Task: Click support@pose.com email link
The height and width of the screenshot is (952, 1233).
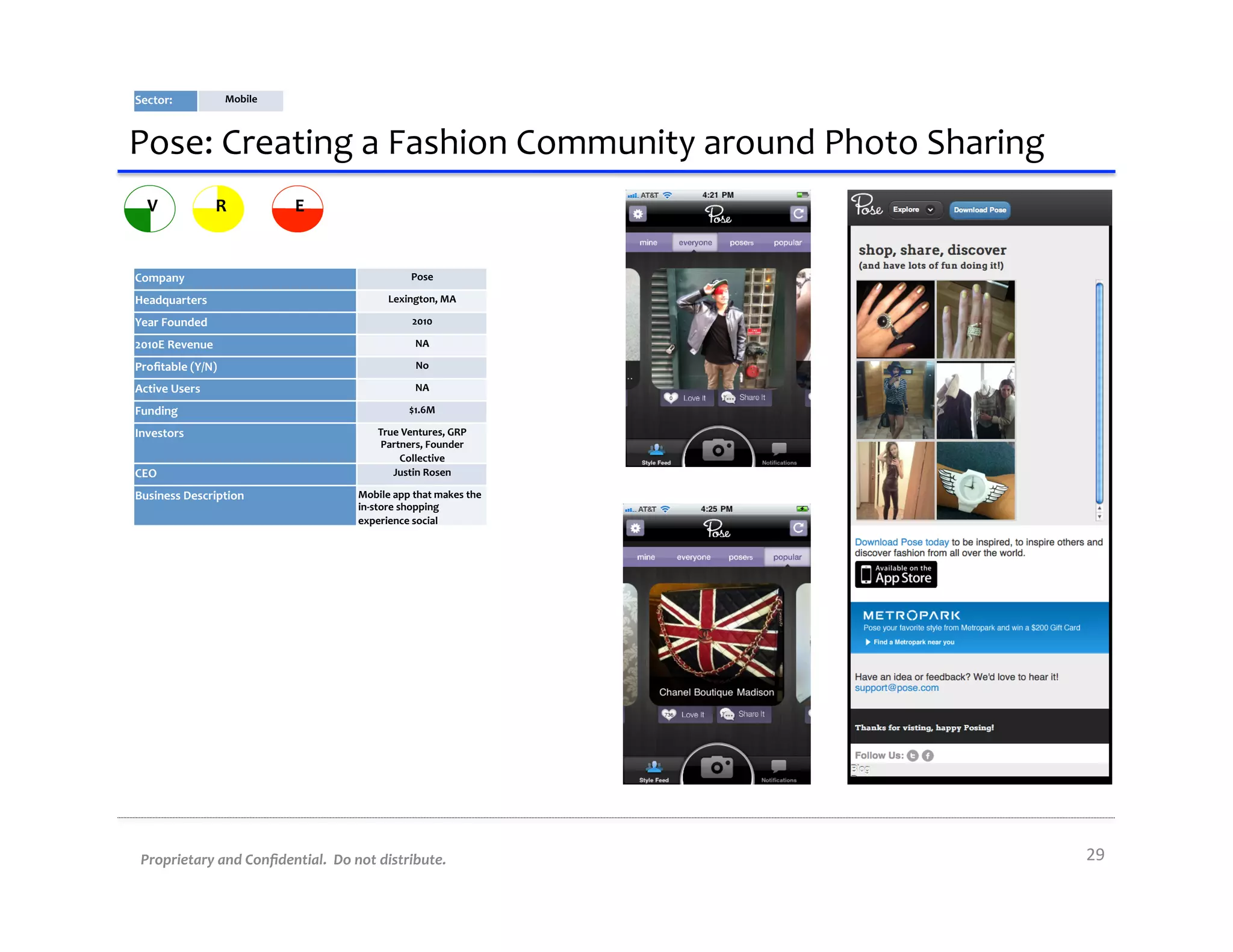Action: (896, 688)
